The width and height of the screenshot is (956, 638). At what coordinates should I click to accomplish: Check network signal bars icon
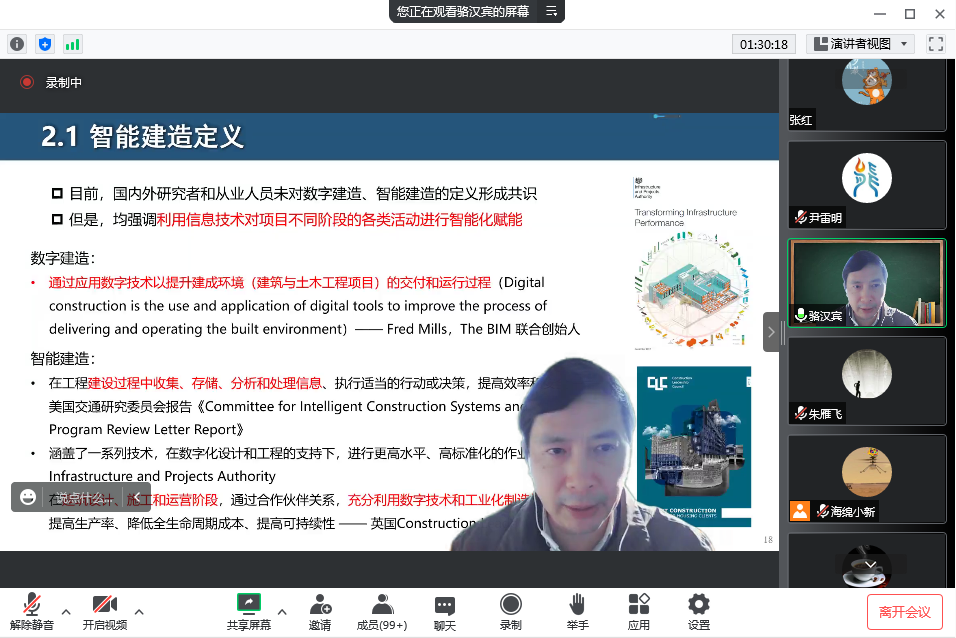click(73, 44)
